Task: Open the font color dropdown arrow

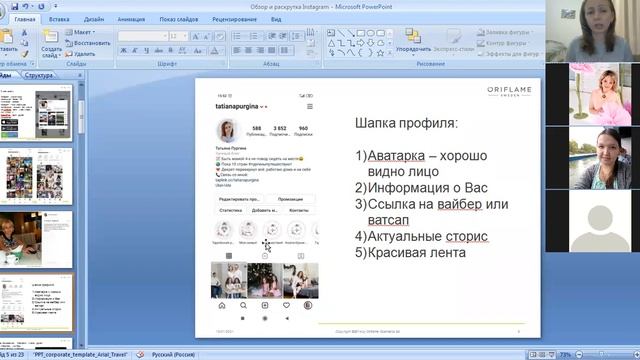Action: (222, 51)
